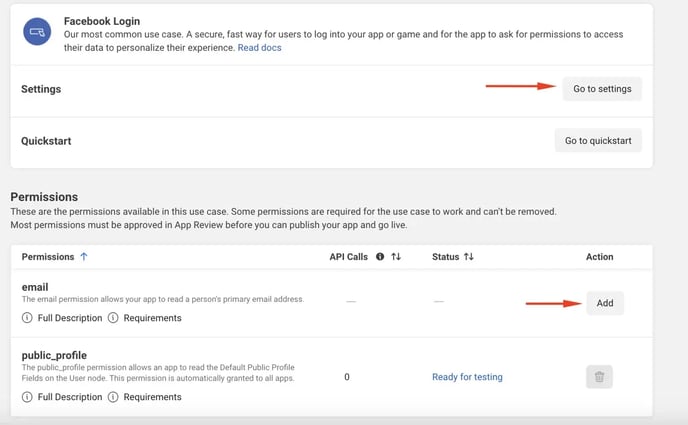Click the Go to settings button
The image size is (688, 425).
point(602,89)
